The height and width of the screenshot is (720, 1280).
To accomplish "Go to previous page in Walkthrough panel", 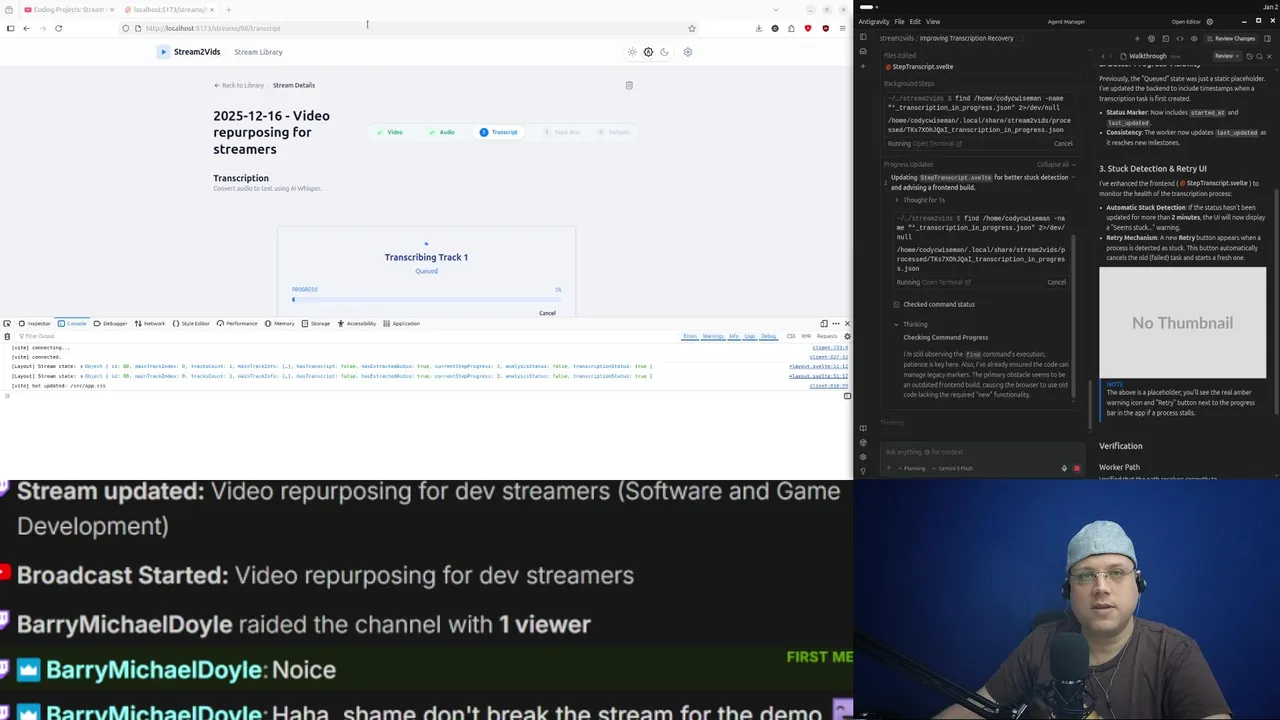I will pyautogui.click(x=1103, y=56).
